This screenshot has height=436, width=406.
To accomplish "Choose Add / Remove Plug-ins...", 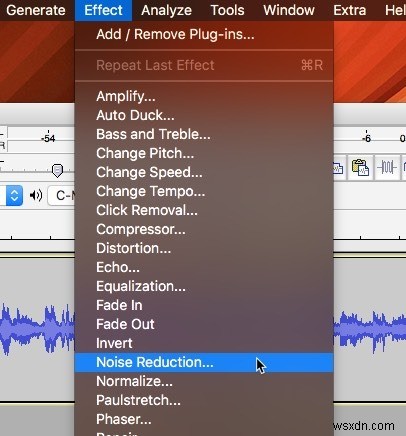I will coord(204,34).
